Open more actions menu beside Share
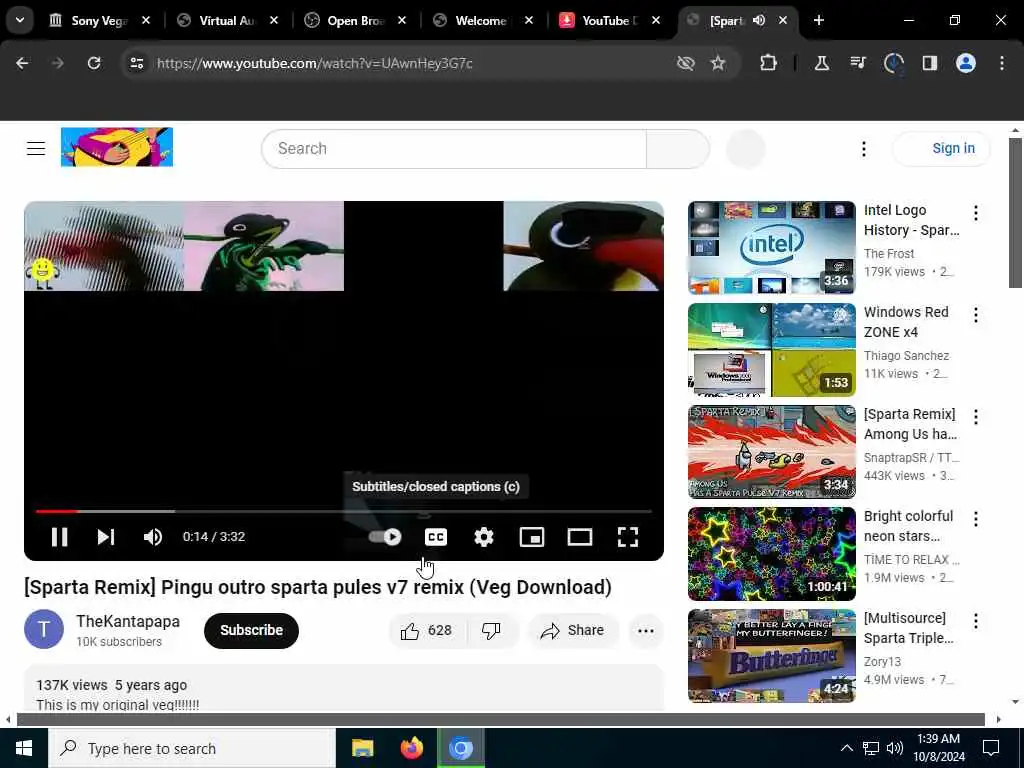Image resolution: width=1024 pixels, height=768 pixels. click(645, 630)
